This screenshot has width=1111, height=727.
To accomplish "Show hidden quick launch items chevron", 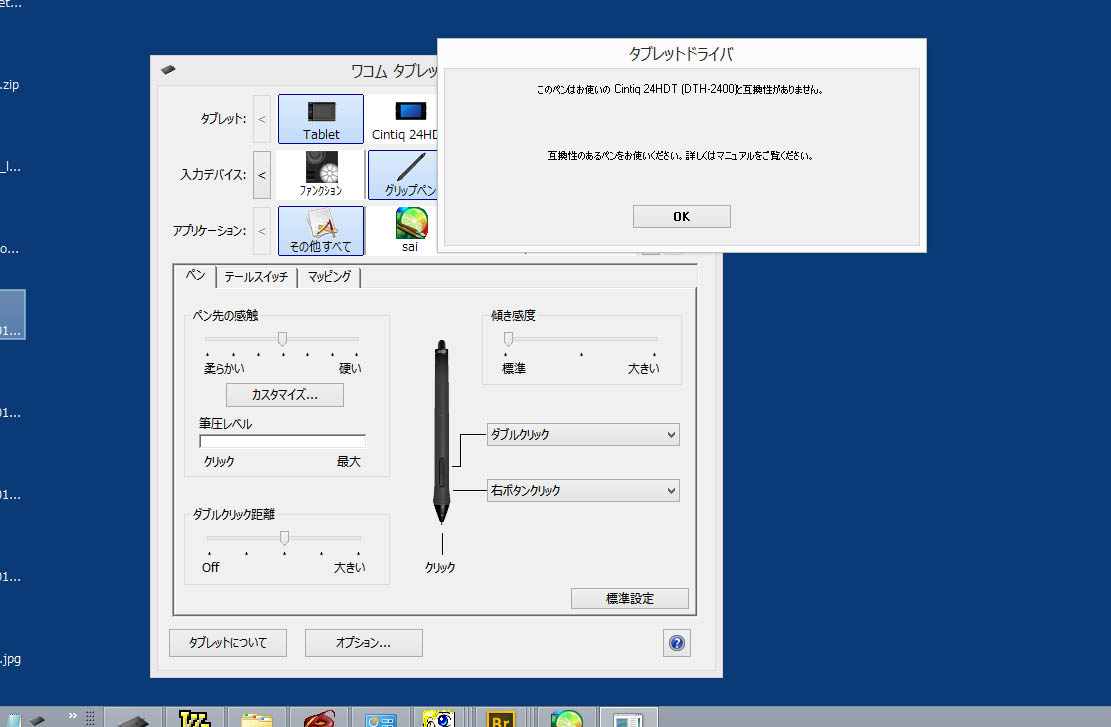I will [72, 716].
